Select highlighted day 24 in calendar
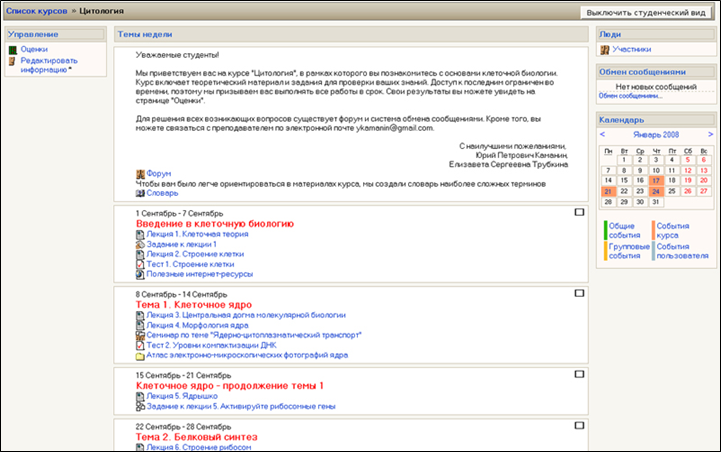Viewport: 721px width, 452px height. coord(656,191)
